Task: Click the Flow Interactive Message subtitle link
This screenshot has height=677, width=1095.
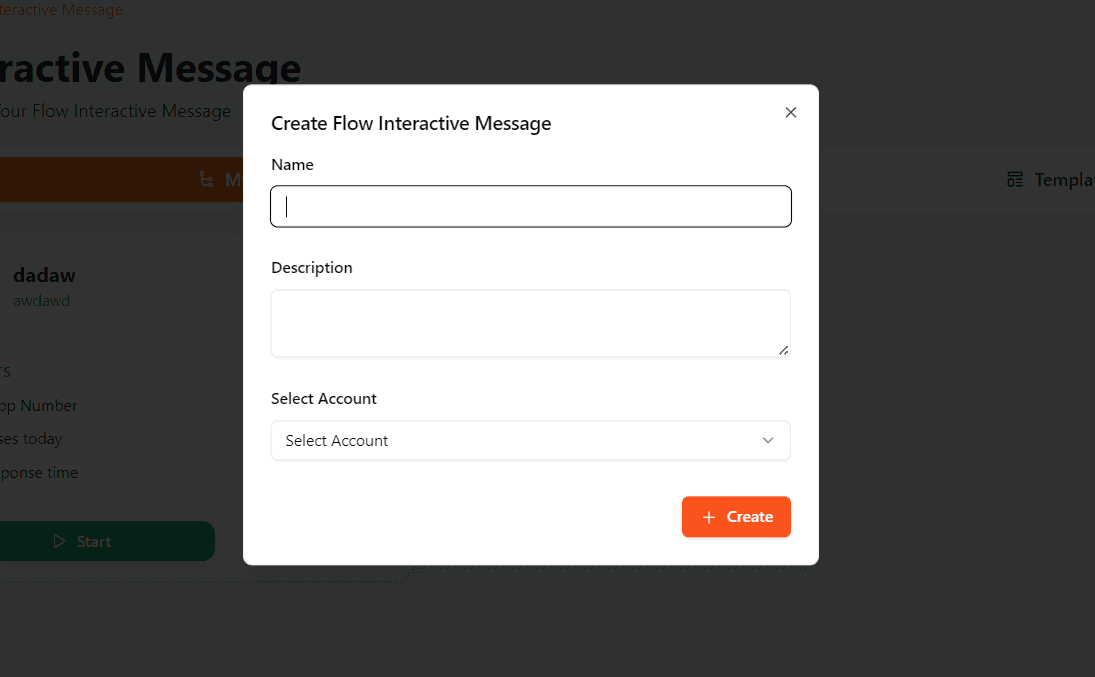Action: pyautogui.click(x=116, y=110)
